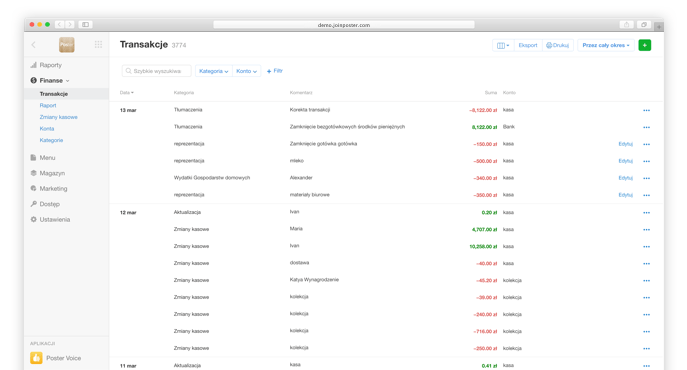Open more options for Katya Wynagrodzenie row
The height and width of the screenshot is (370, 687).
pos(646,281)
